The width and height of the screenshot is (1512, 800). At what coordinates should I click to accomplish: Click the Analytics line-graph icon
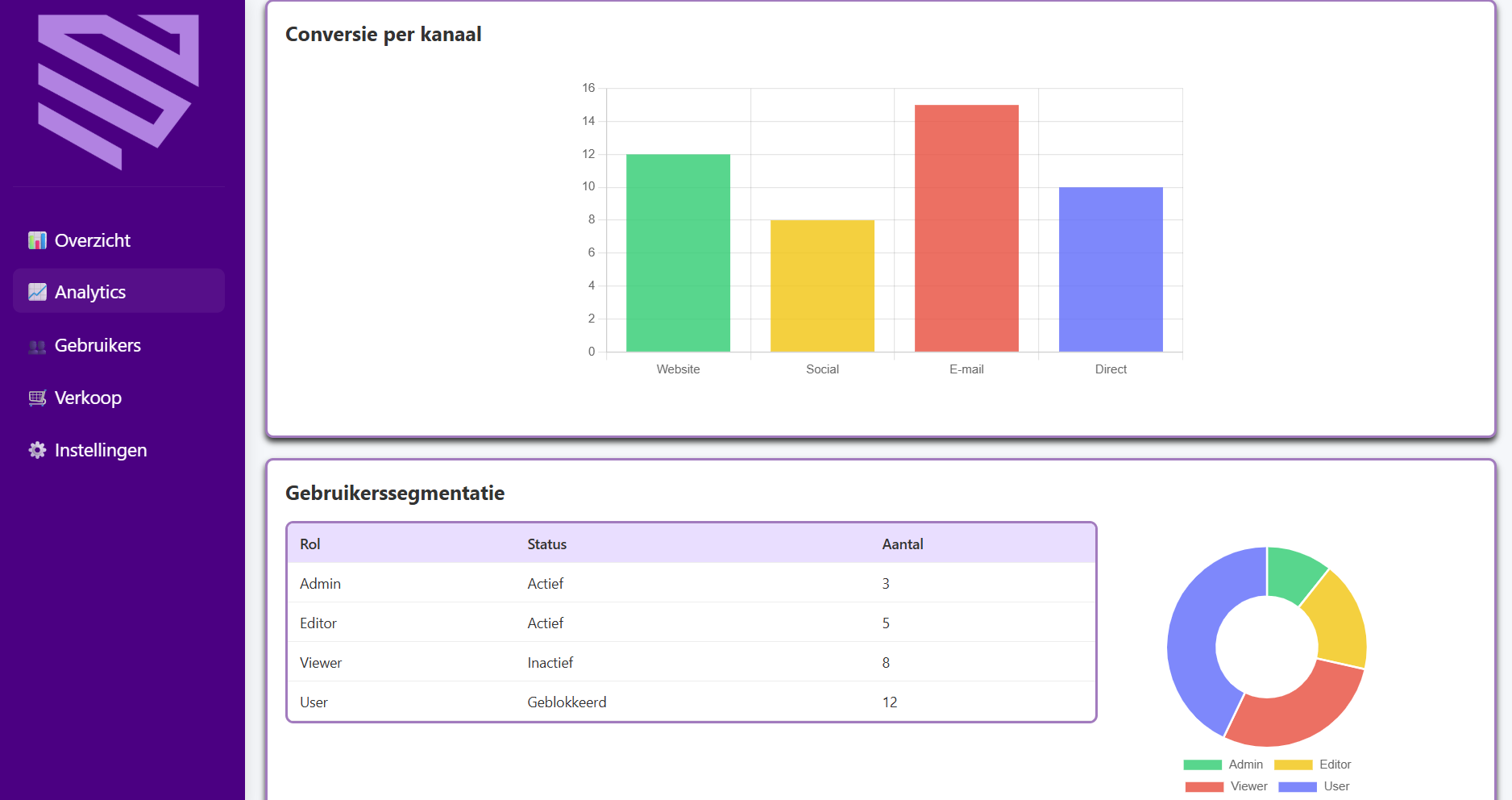pos(37,292)
